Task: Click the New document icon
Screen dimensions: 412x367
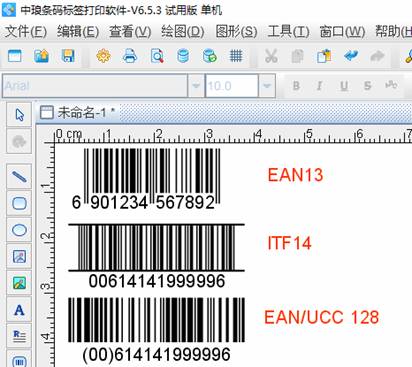Action: pos(15,56)
